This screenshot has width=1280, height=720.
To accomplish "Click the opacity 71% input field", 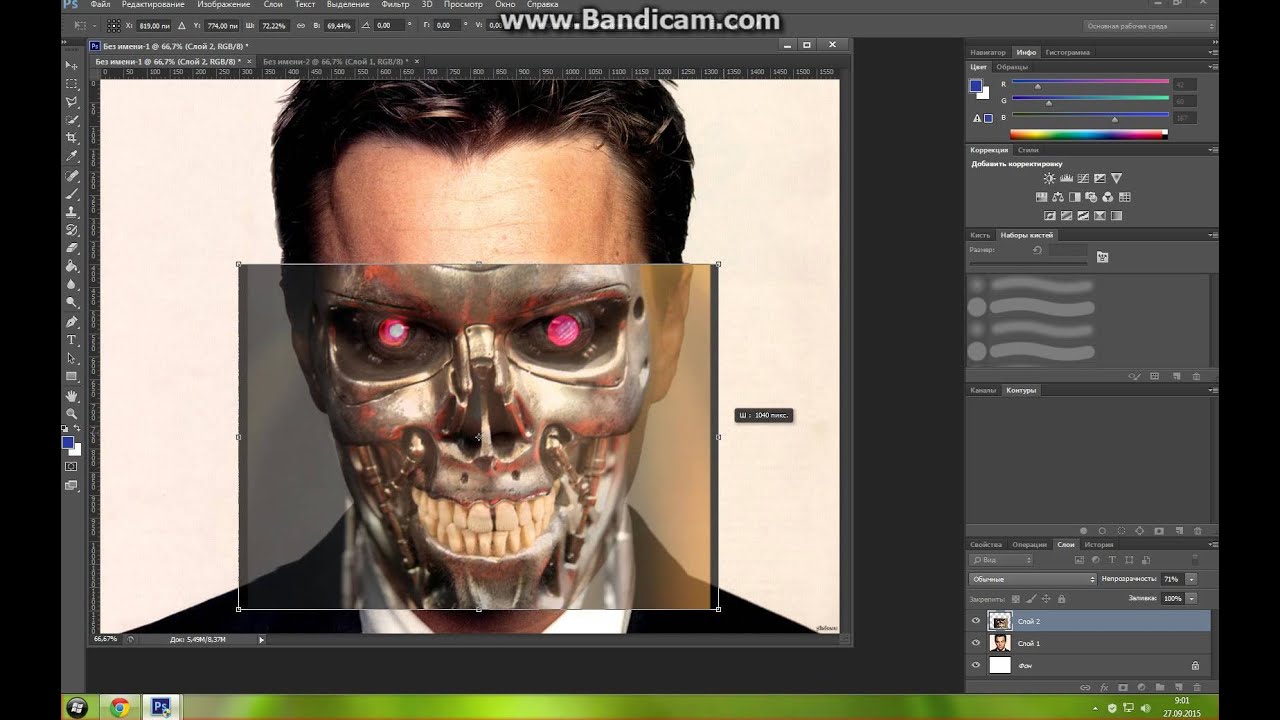I will click(1172, 579).
